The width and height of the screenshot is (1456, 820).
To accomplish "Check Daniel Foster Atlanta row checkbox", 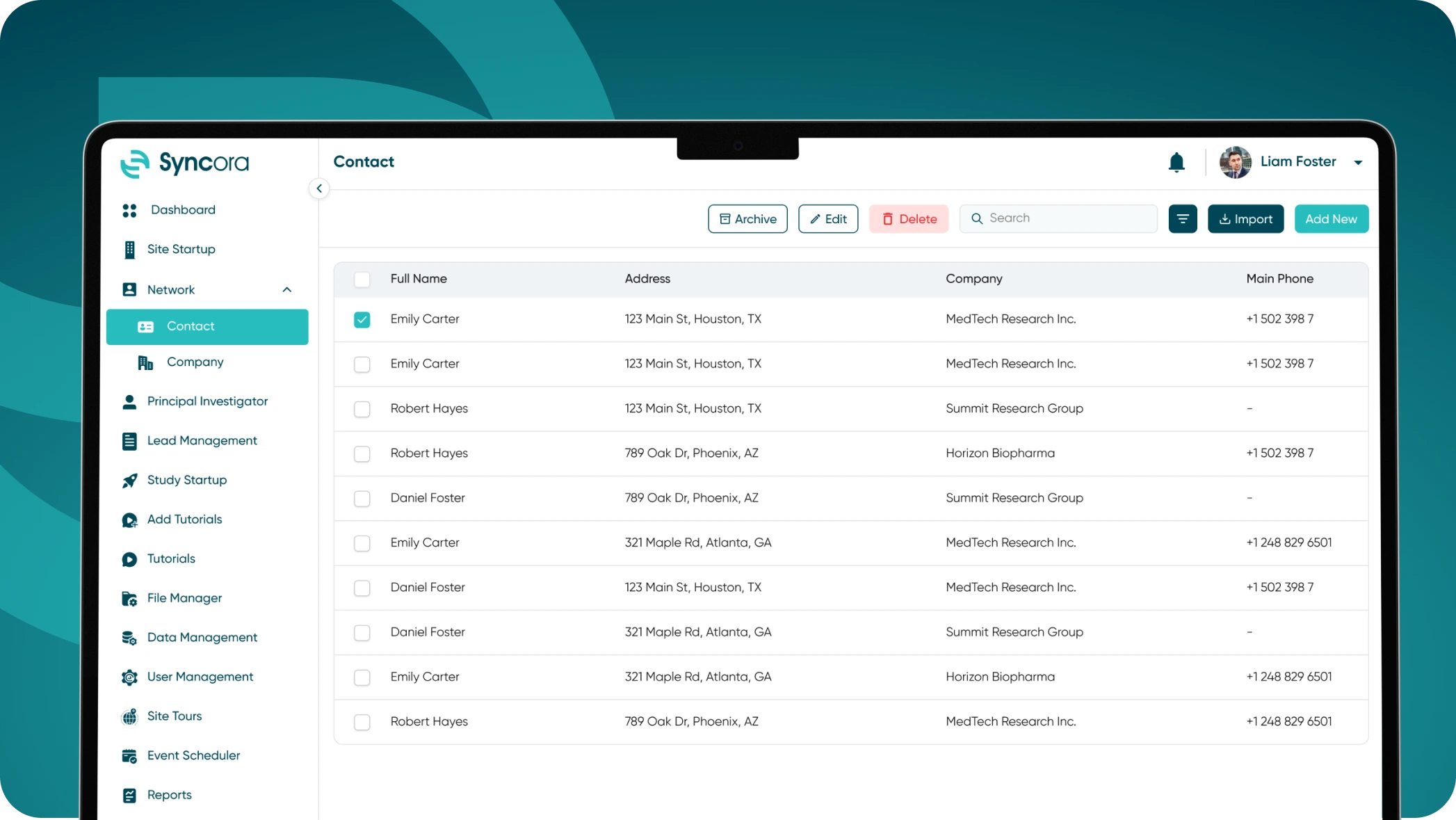I will pos(362,633).
